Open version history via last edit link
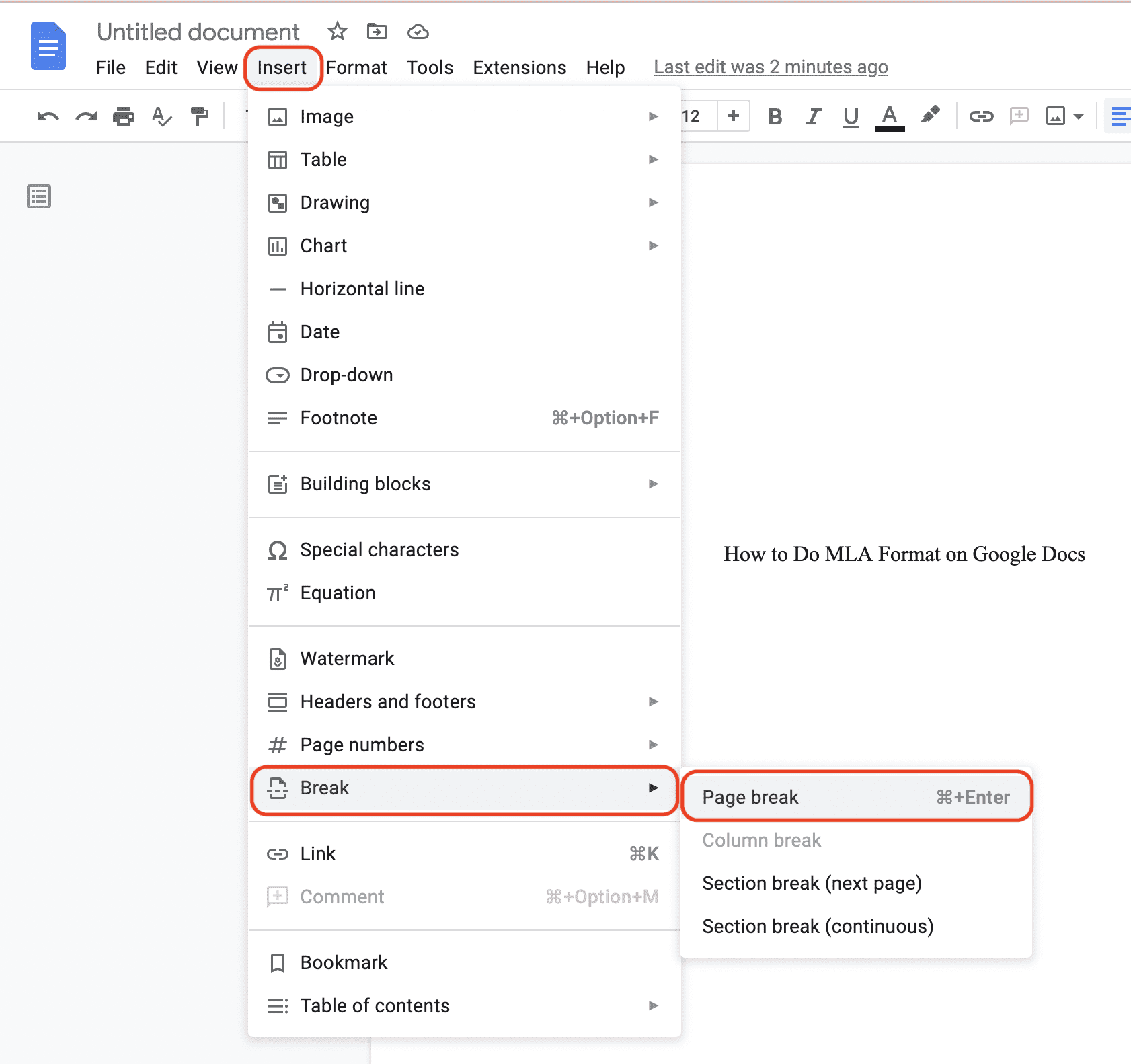Screen dimensions: 1131x1064 pyautogui.click(x=771, y=67)
